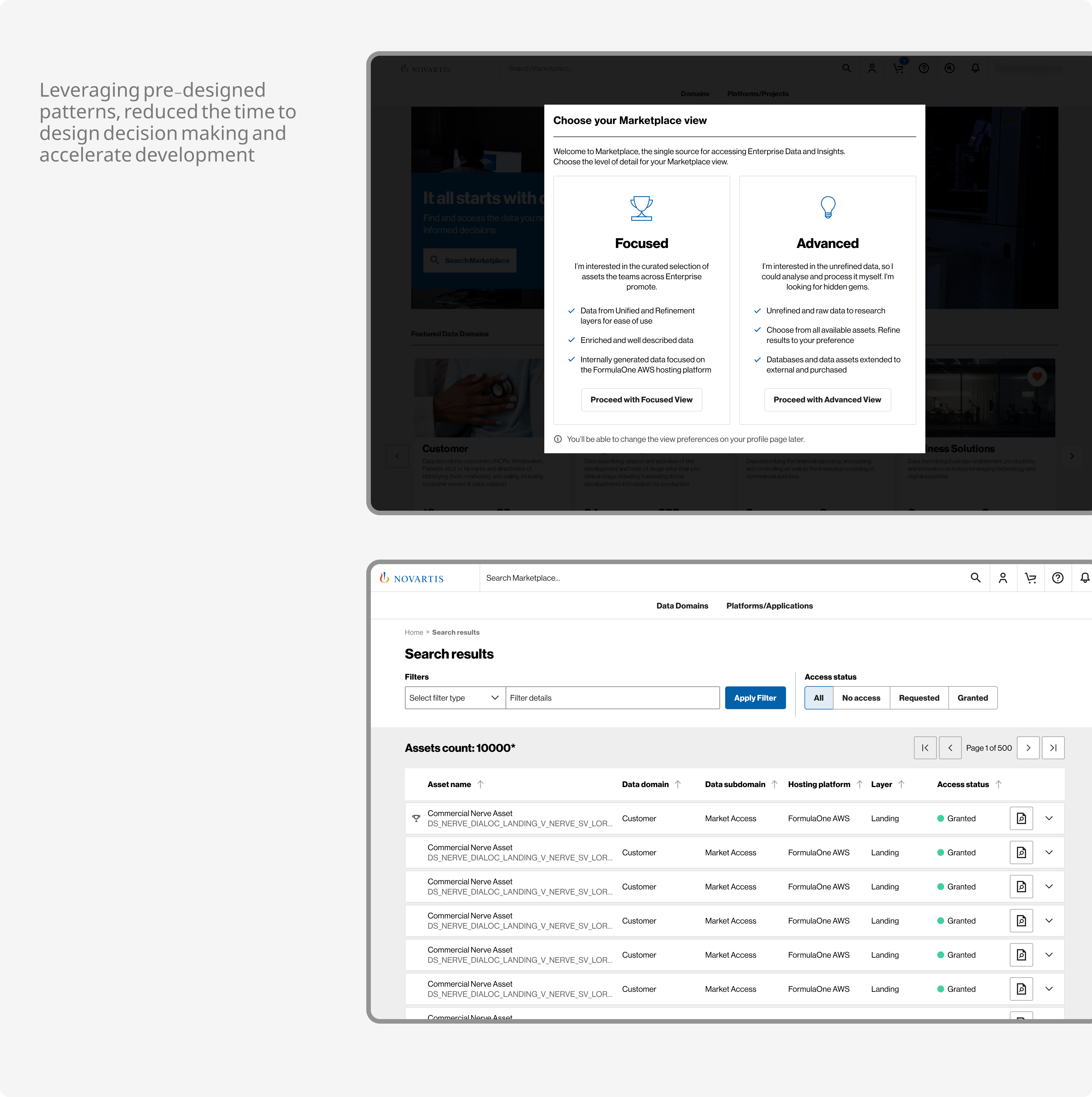Expand the third asset row chevron

point(1049,886)
